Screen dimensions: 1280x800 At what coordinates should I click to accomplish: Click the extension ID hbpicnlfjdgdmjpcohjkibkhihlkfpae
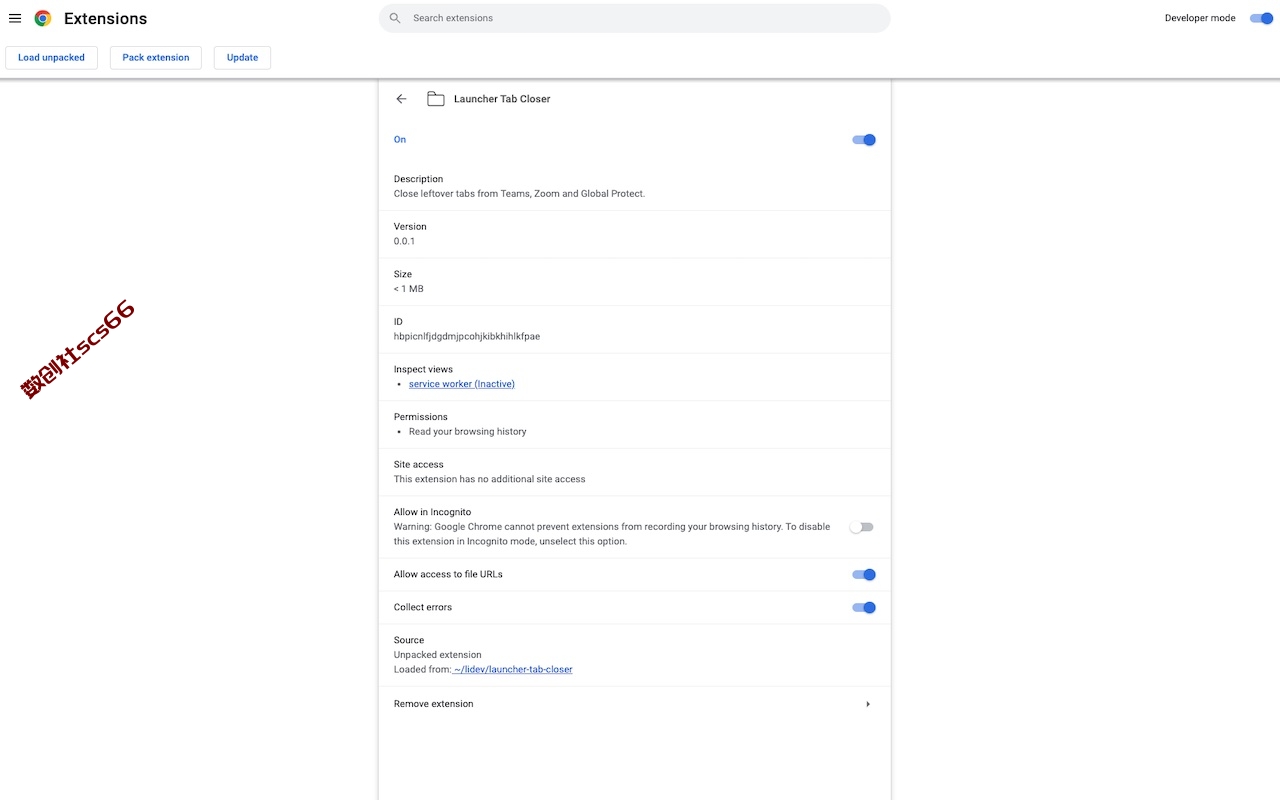pos(467,337)
